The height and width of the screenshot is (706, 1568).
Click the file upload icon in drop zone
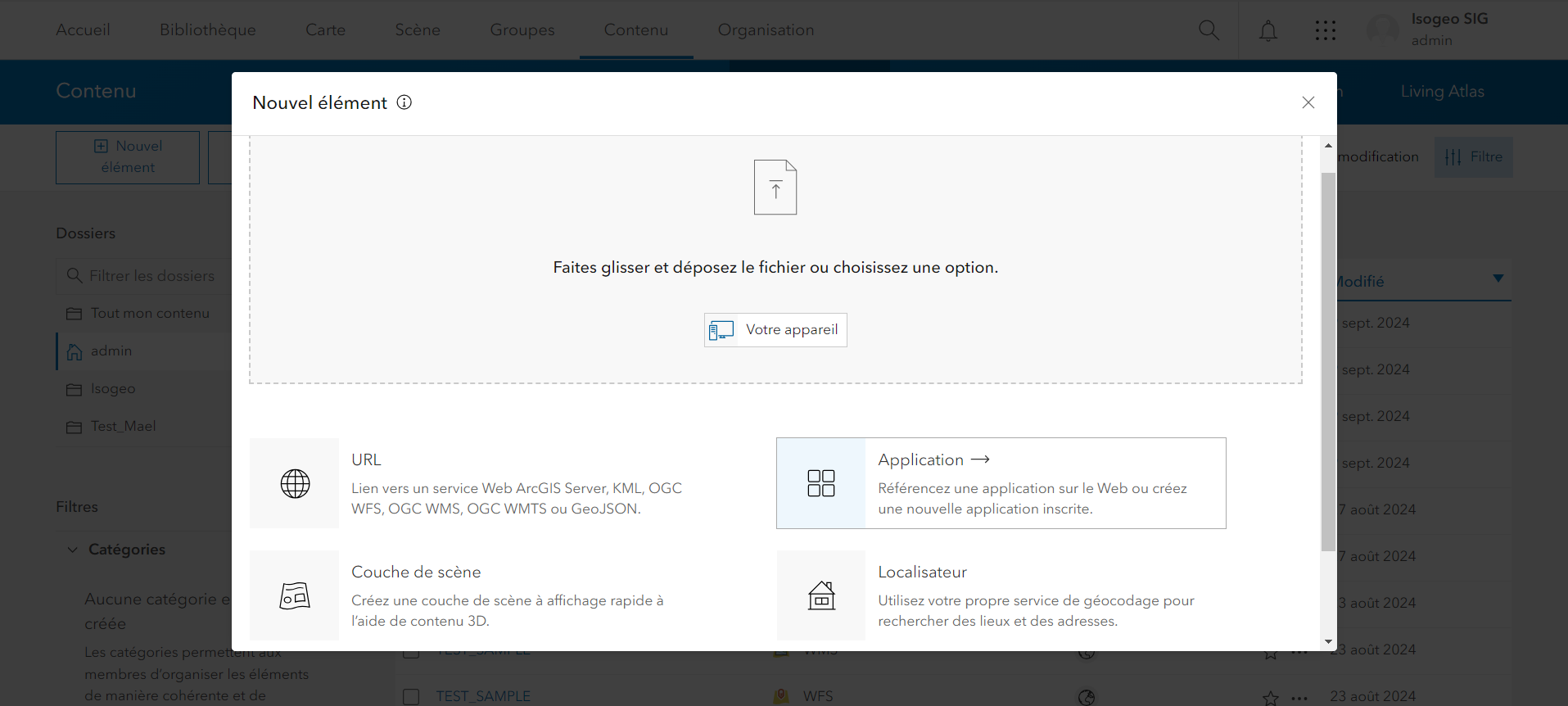(775, 188)
